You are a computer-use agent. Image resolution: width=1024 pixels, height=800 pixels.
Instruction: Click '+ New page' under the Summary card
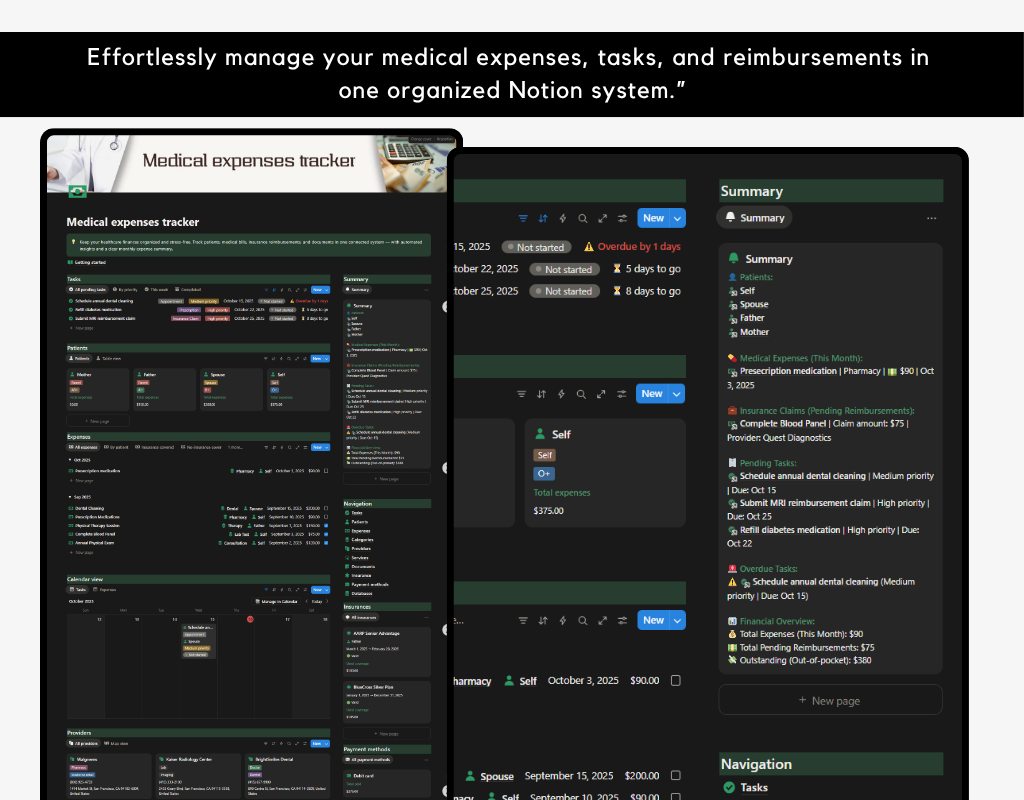pyautogui.click(x=830, y=700)
